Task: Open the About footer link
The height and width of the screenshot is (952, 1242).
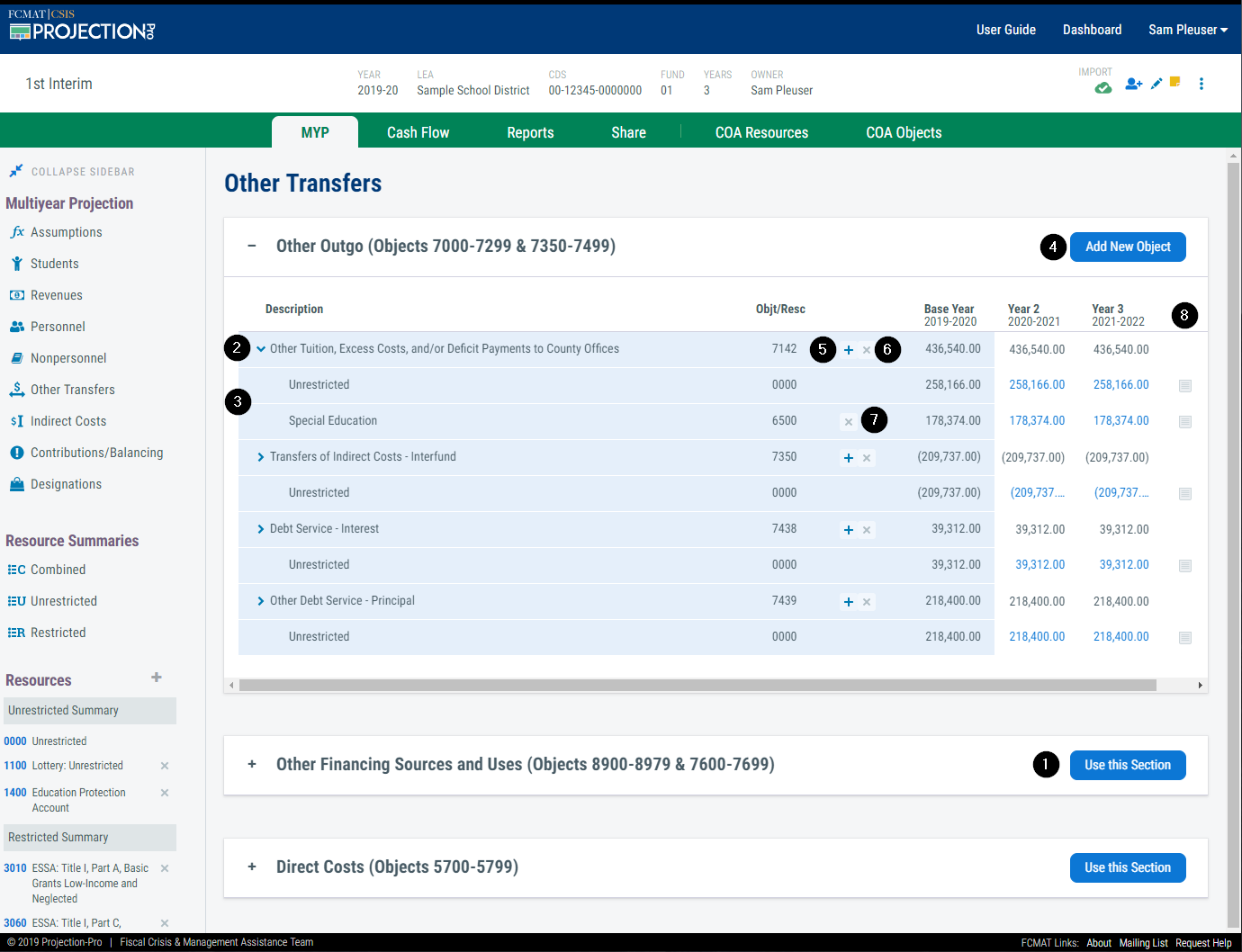Action: tap(1099, 943)
